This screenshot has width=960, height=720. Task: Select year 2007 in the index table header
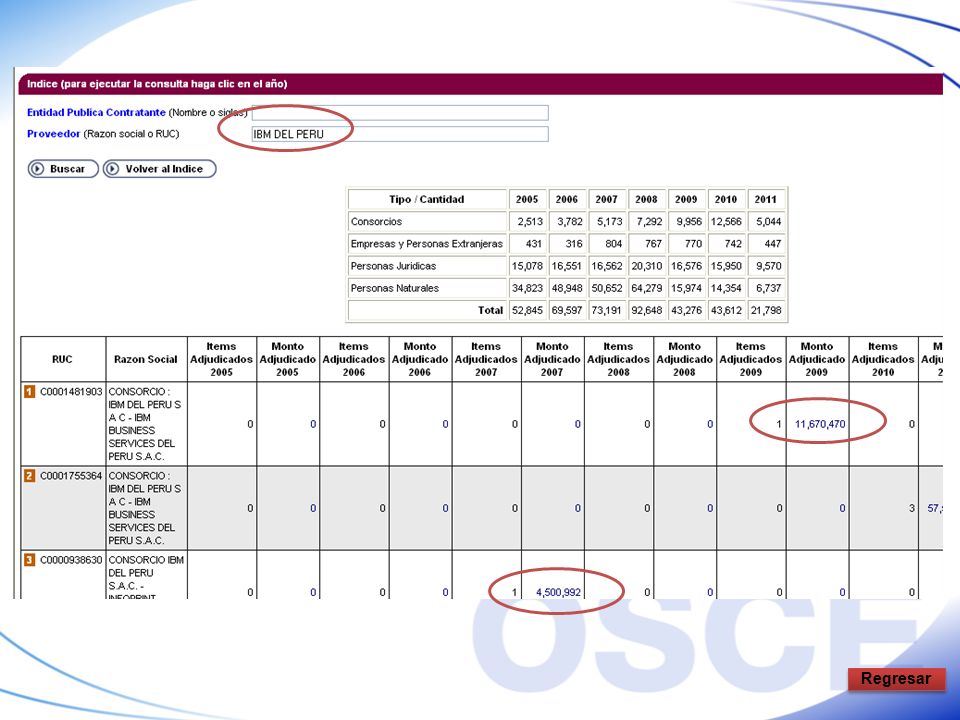[606, 200]
